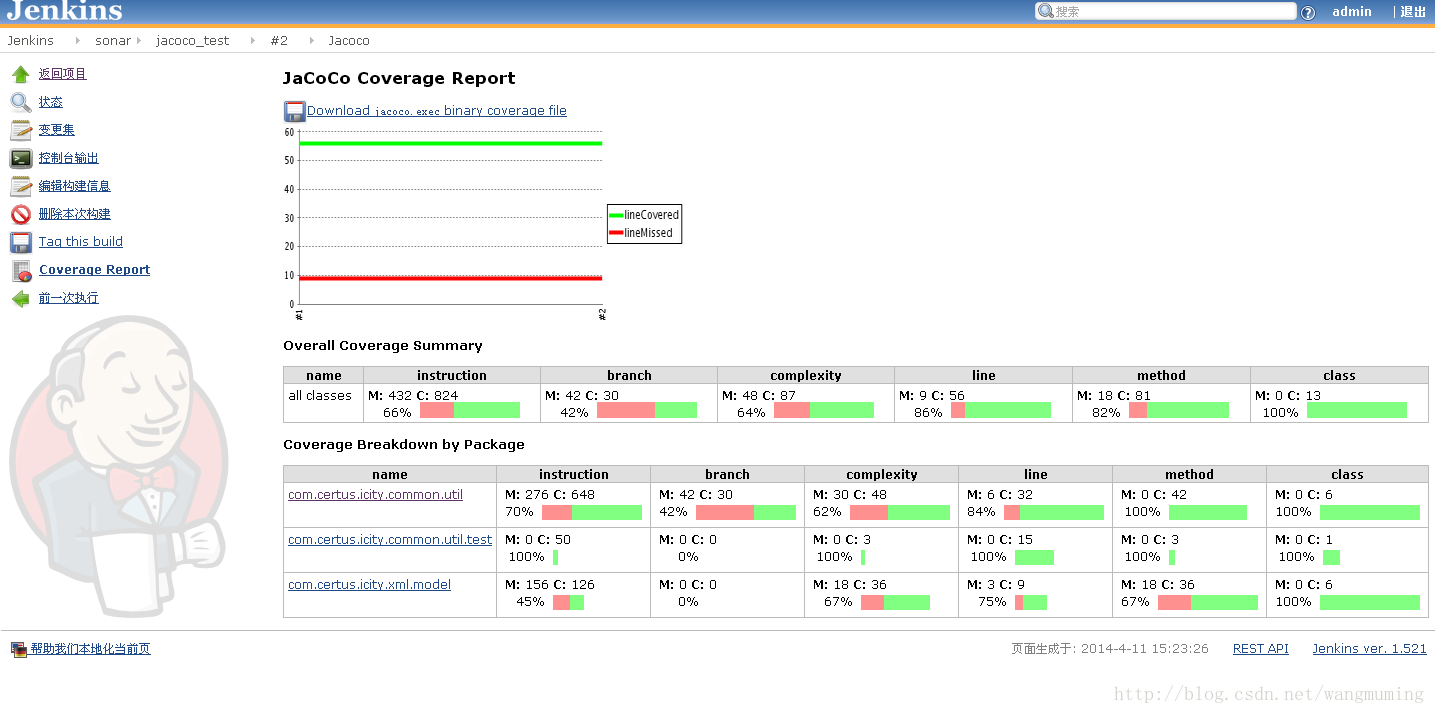Click the Jenkins logo in header
This screenshot has height=714, width=1435.
pos(64,11)
